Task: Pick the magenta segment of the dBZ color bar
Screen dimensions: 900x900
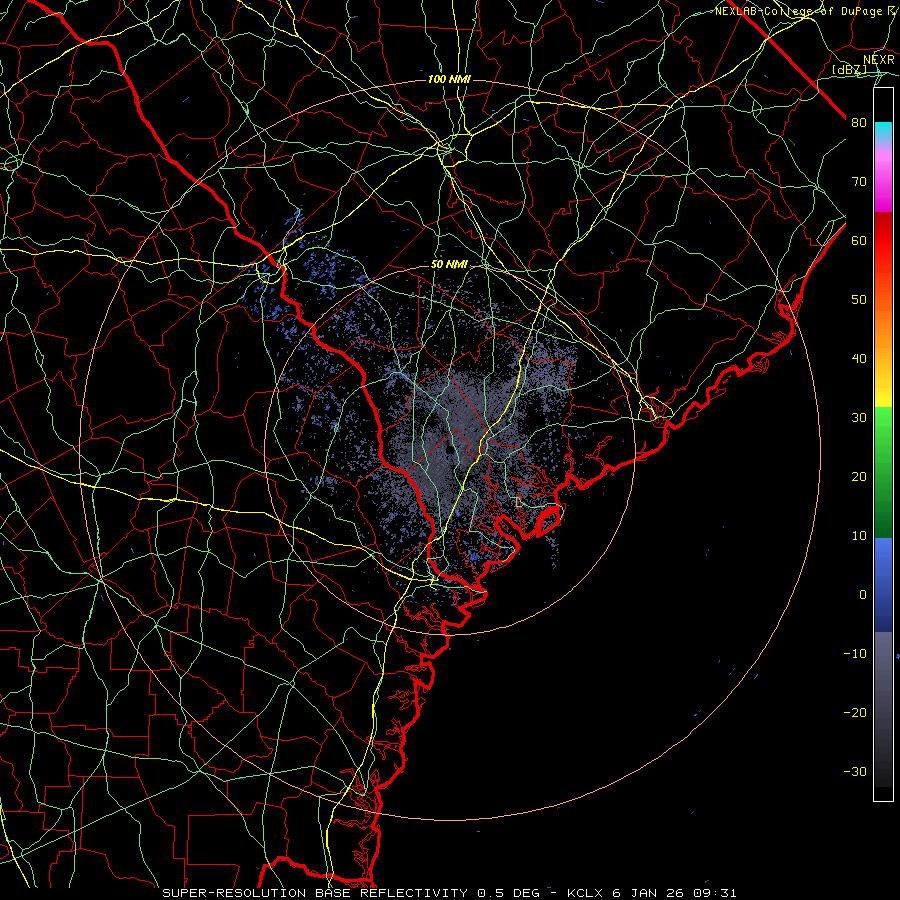Action: pos(883,184)
